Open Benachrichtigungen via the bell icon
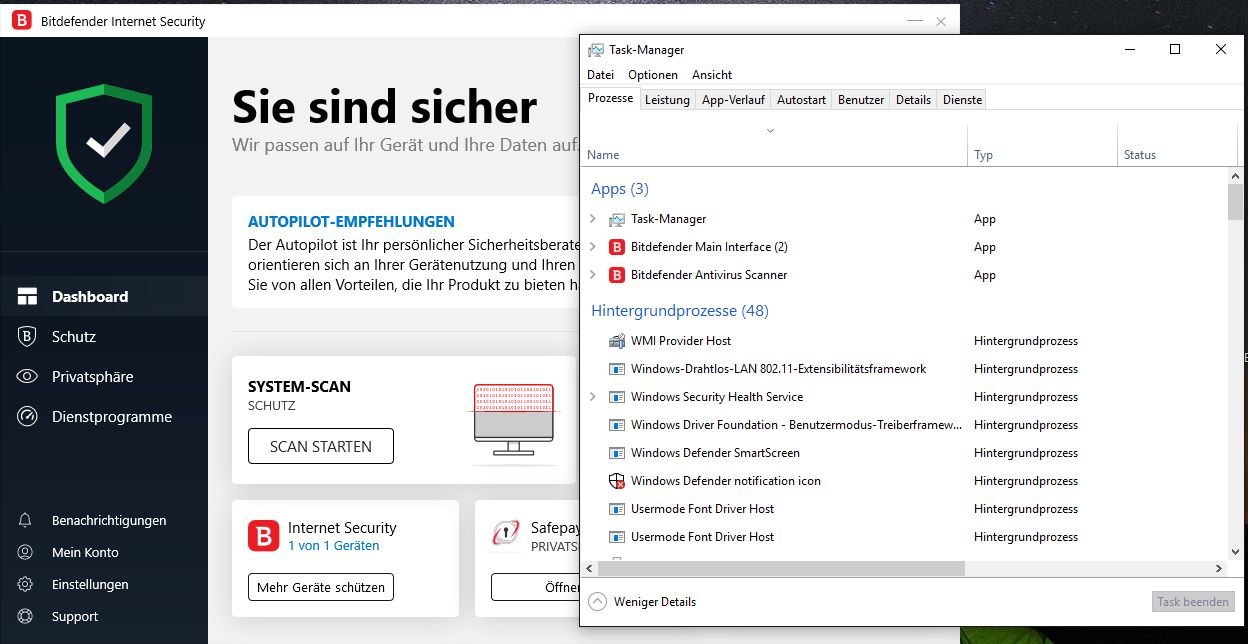1248x644 pixels. coord(26,520)
